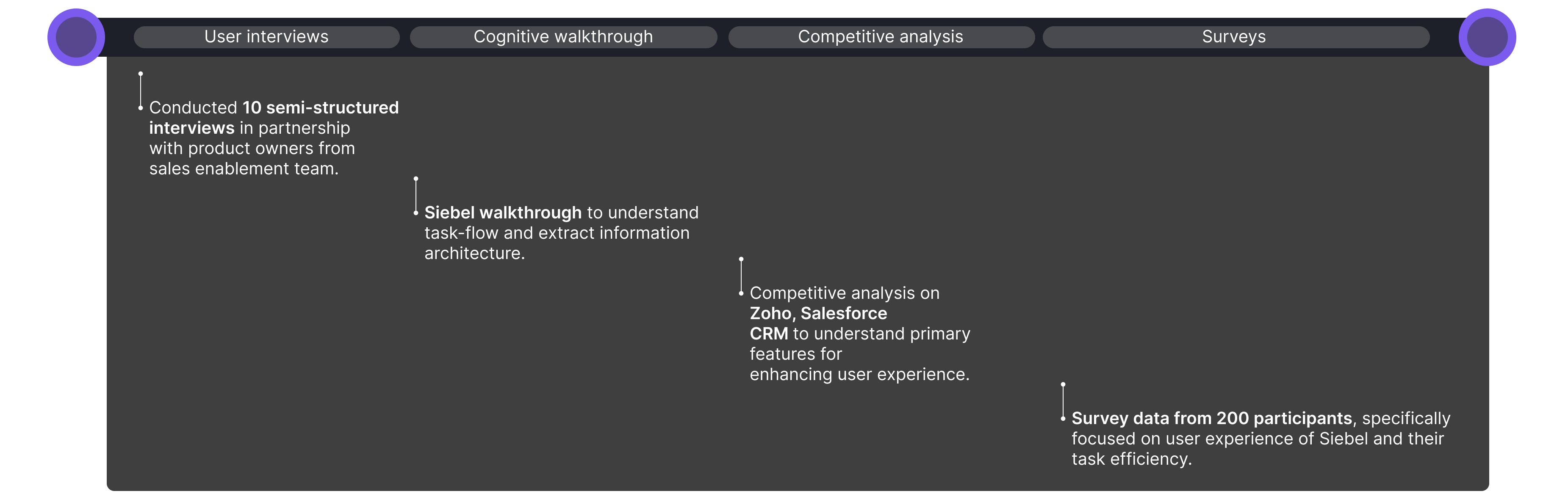Viewport: 1568px width, 502px height.
Task: Click the marker line above Survey data text
Action: tap(1063, 401)
